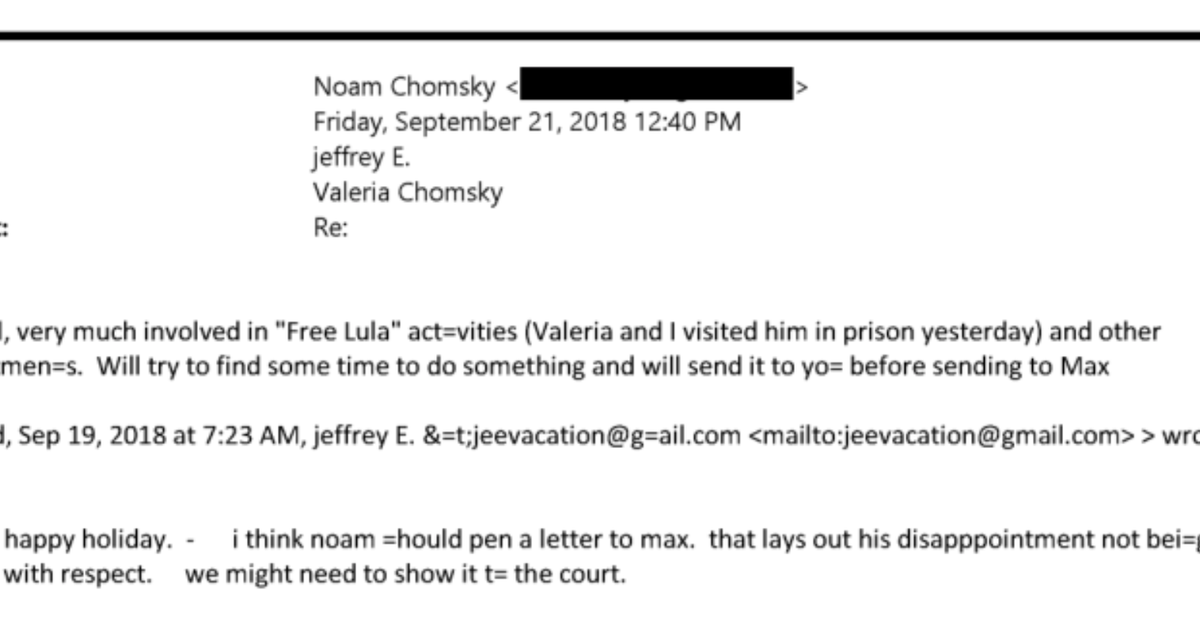Screen dimensions: 1200x630
Task: Click the Re: subject line
Action: [x=331, y=228]
